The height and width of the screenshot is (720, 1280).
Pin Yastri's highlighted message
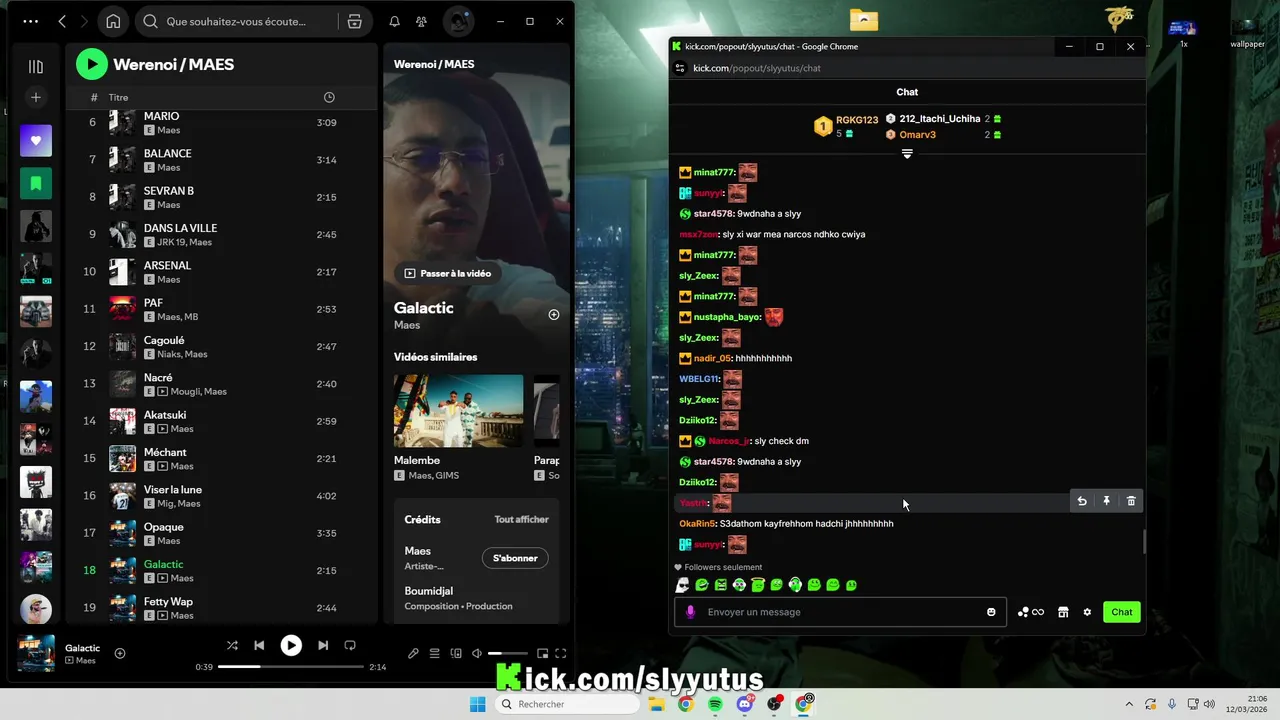click(x=1106, y=501)
